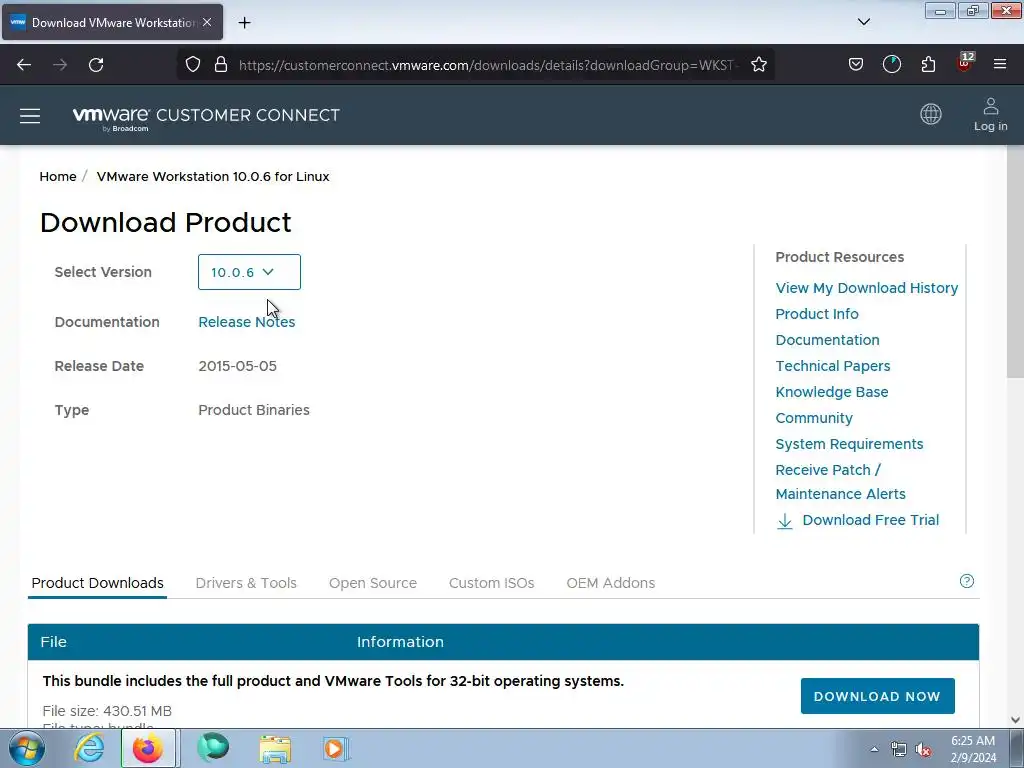Click the VMware Customer Connect logo
This screenshot has width=1024, height=768.
coord(206,118)
